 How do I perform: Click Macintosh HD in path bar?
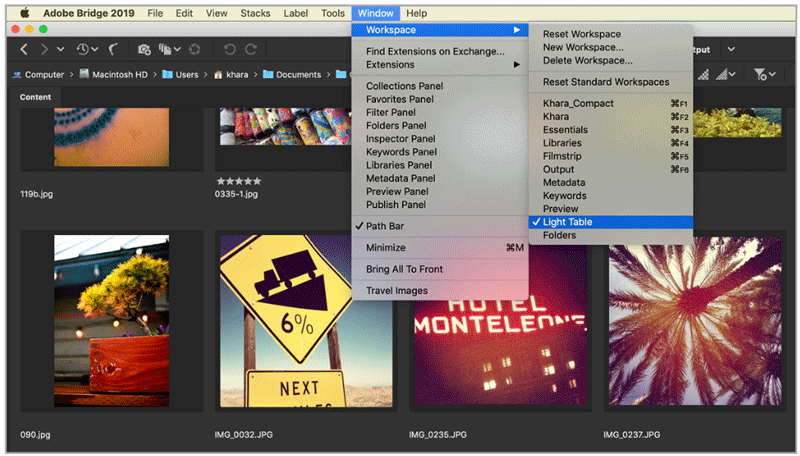(113, 74)
